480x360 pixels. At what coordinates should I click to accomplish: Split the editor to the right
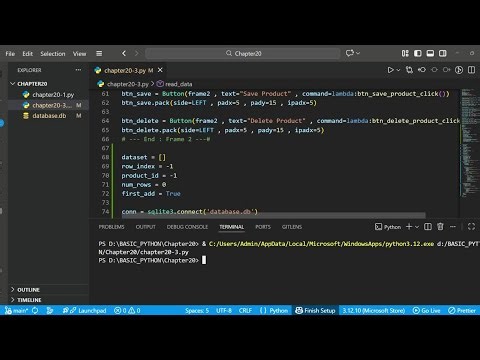[x=471, y=70]
